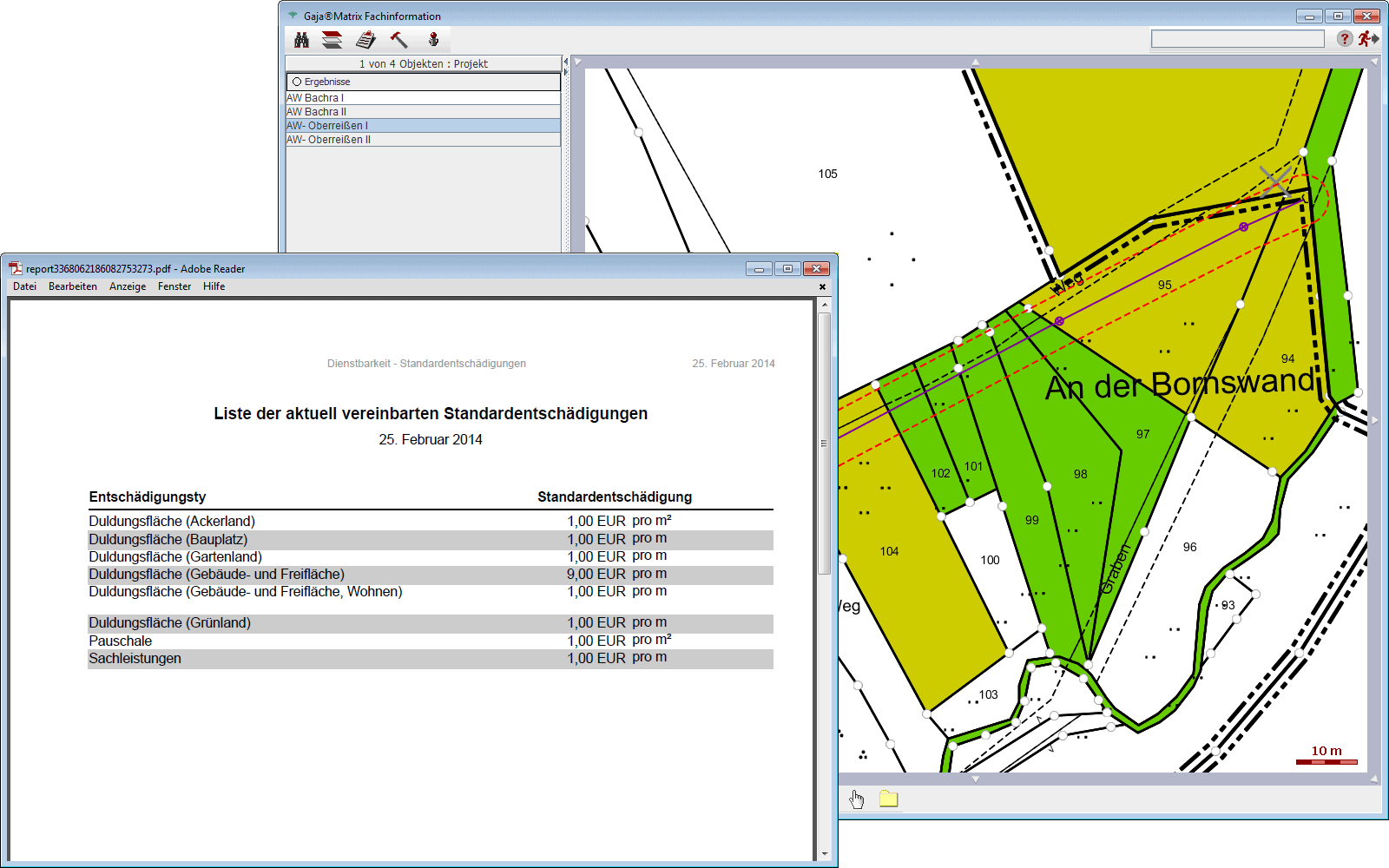Click the binoculars search icon
1389x868 pixels.
[x=301, y=40]
